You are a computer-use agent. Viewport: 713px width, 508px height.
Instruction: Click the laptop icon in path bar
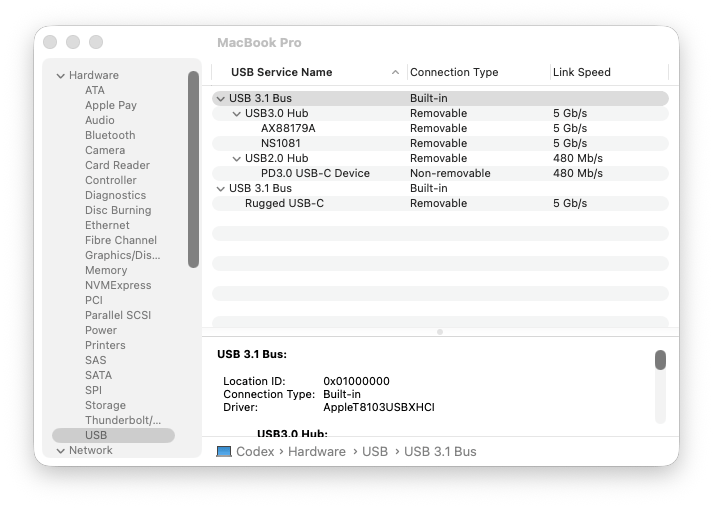pos(224,451)
